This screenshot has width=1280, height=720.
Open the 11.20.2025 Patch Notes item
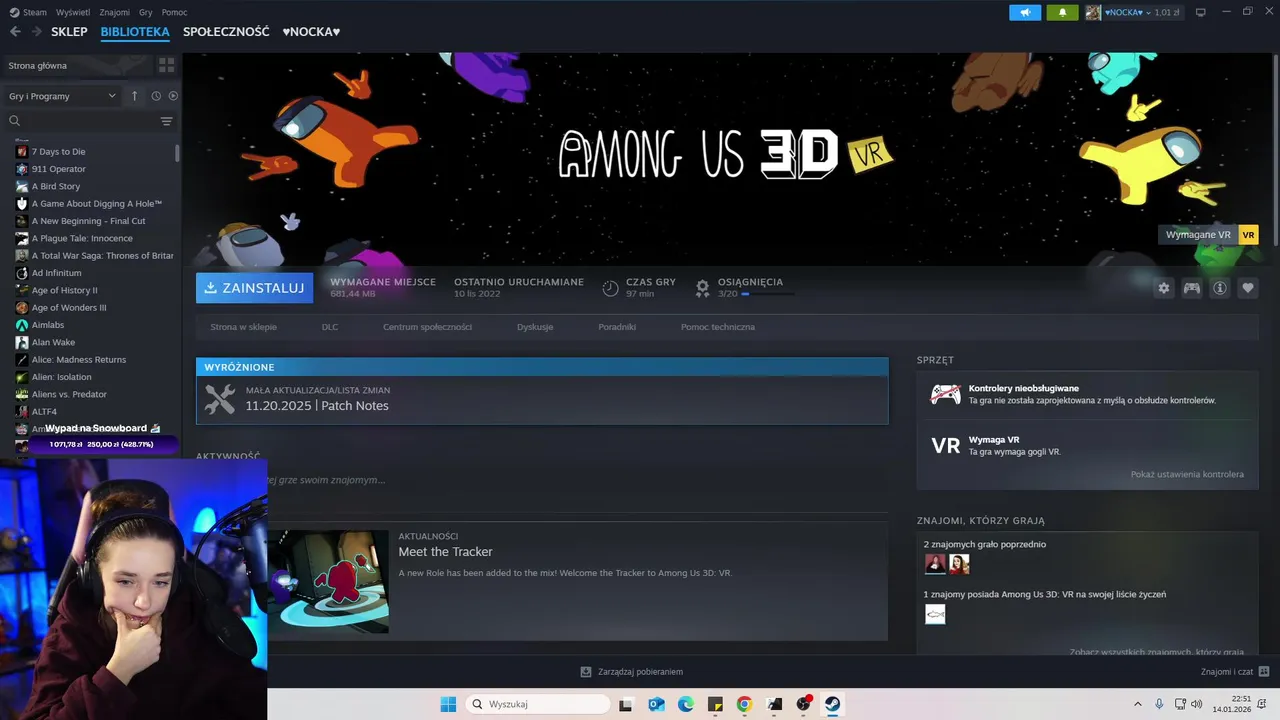coord(542,400)
